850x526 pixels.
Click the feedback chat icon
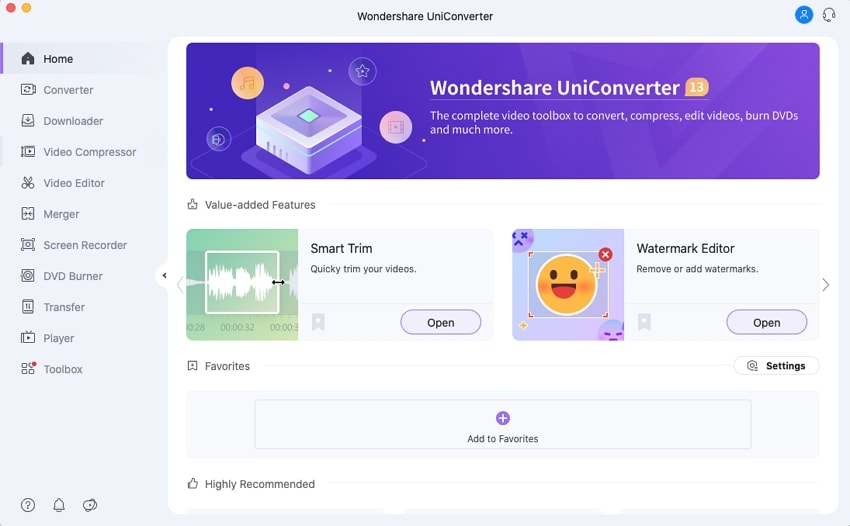pyautogui.click(x=90, y=505)
